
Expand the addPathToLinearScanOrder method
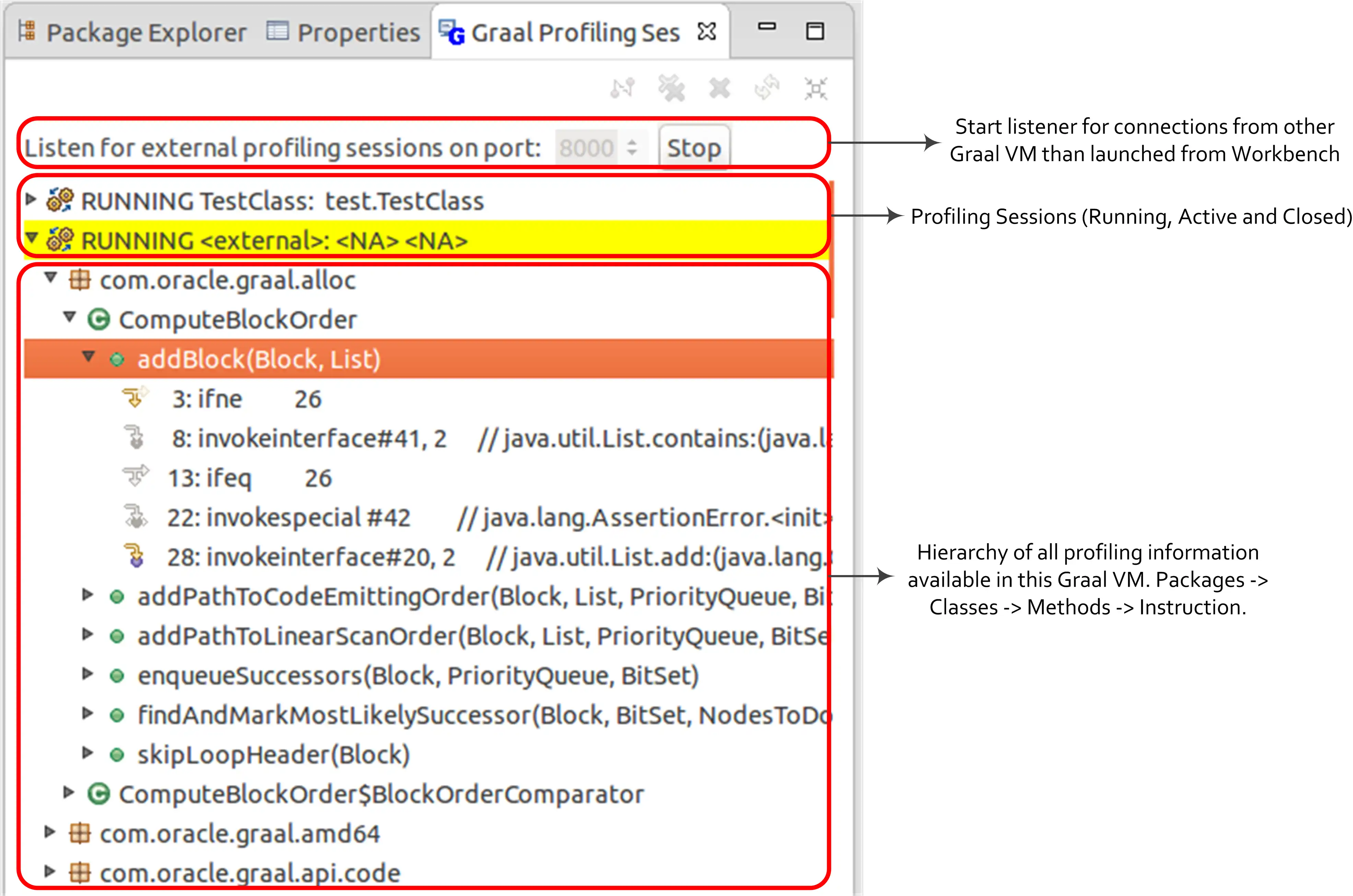pos(87,634)
